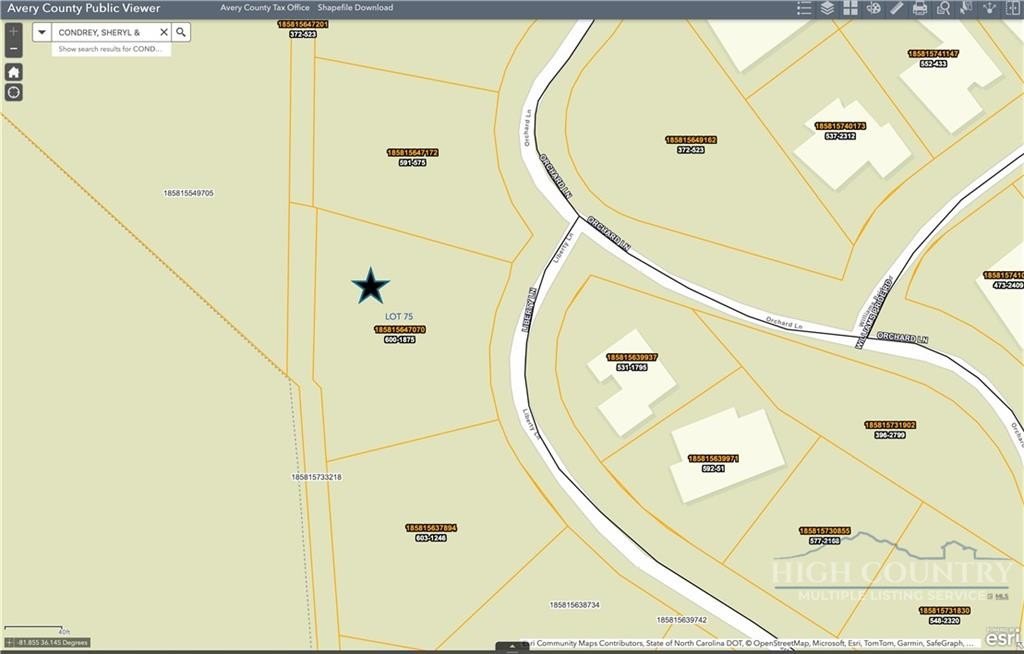The width and height of the screenshot is (1024, 654).
Task: Select parcel label 185815730855
Action: point(825,531)
